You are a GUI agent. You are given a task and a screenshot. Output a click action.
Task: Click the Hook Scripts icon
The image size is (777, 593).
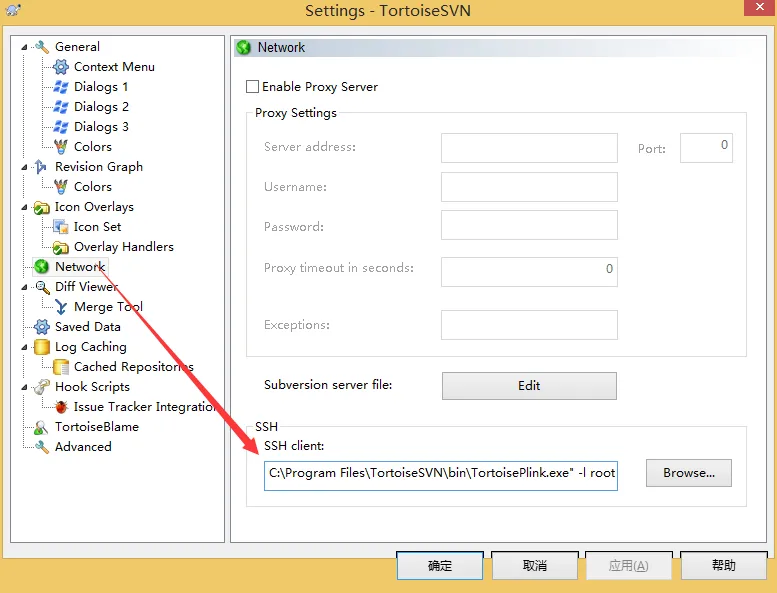click(x=42, y=387)
